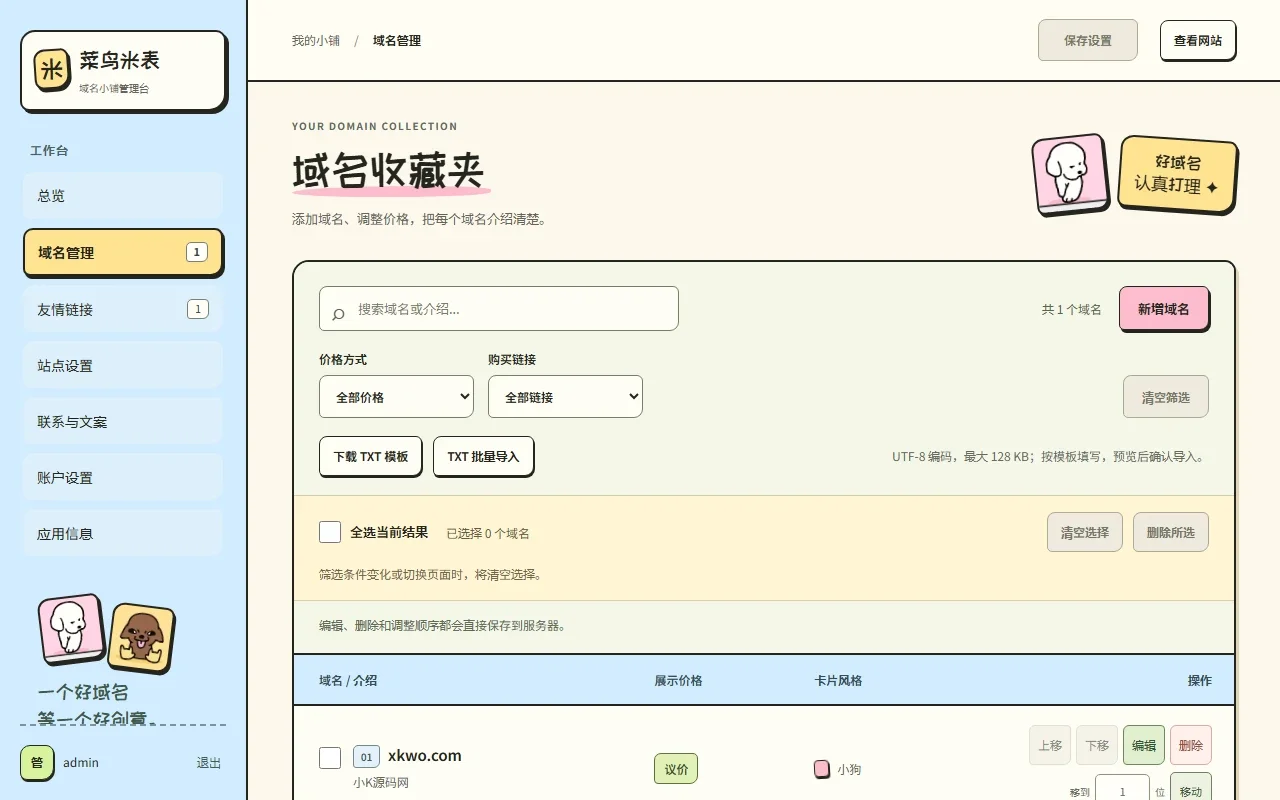This screenshot has height=800, width=1280.
Task: Click the 清空选择 button
Action: pos(1085,532)
